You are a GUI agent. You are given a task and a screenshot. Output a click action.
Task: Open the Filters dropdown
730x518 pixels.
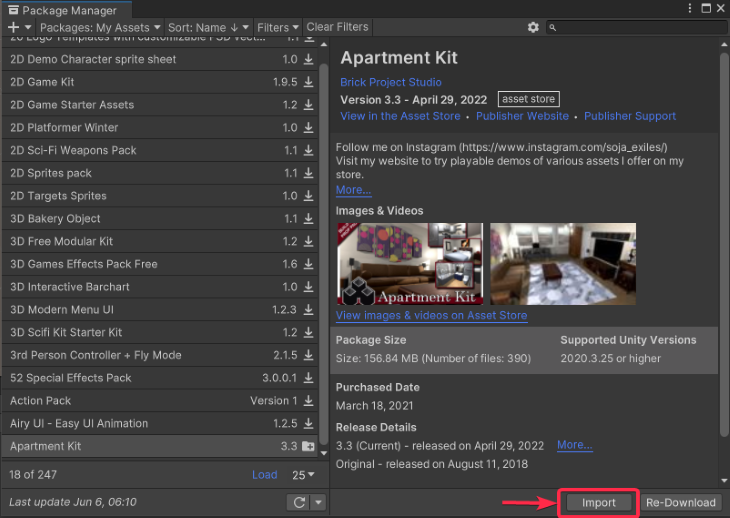point(277,27)
